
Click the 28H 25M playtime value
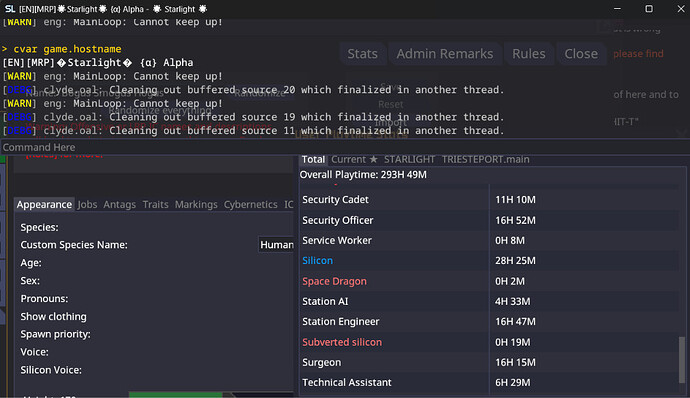(x=515, y=261)
